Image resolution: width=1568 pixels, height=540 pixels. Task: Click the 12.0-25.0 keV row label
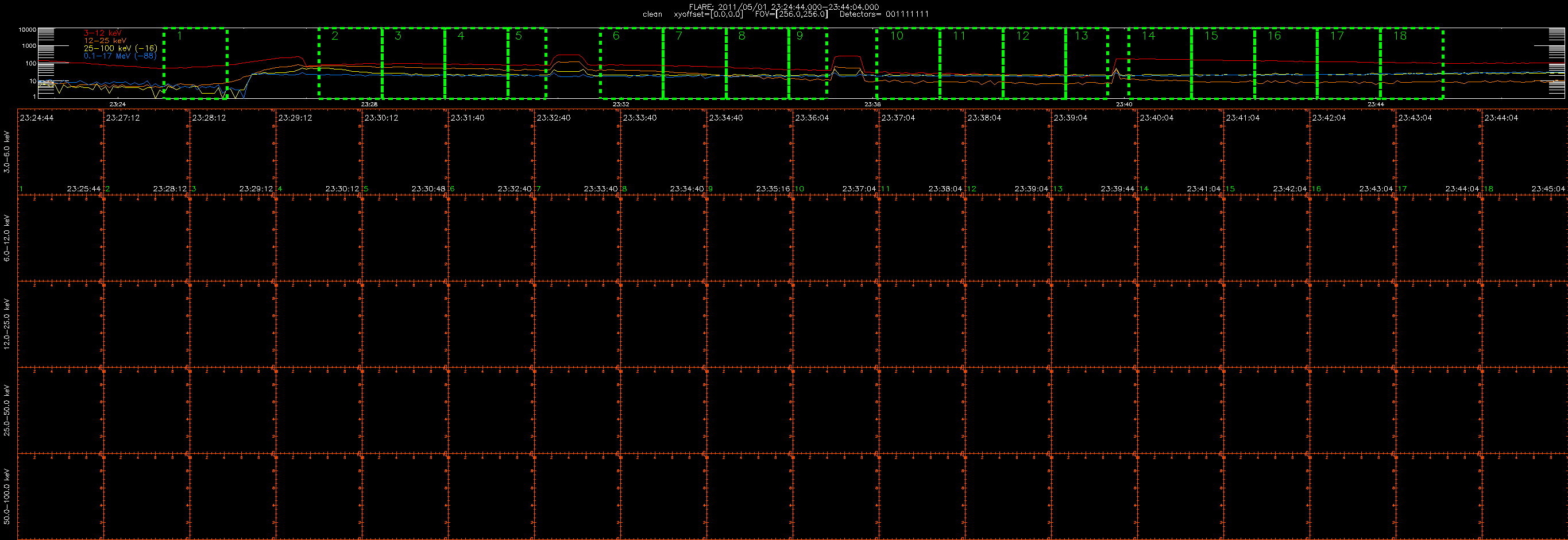(7, 324)
